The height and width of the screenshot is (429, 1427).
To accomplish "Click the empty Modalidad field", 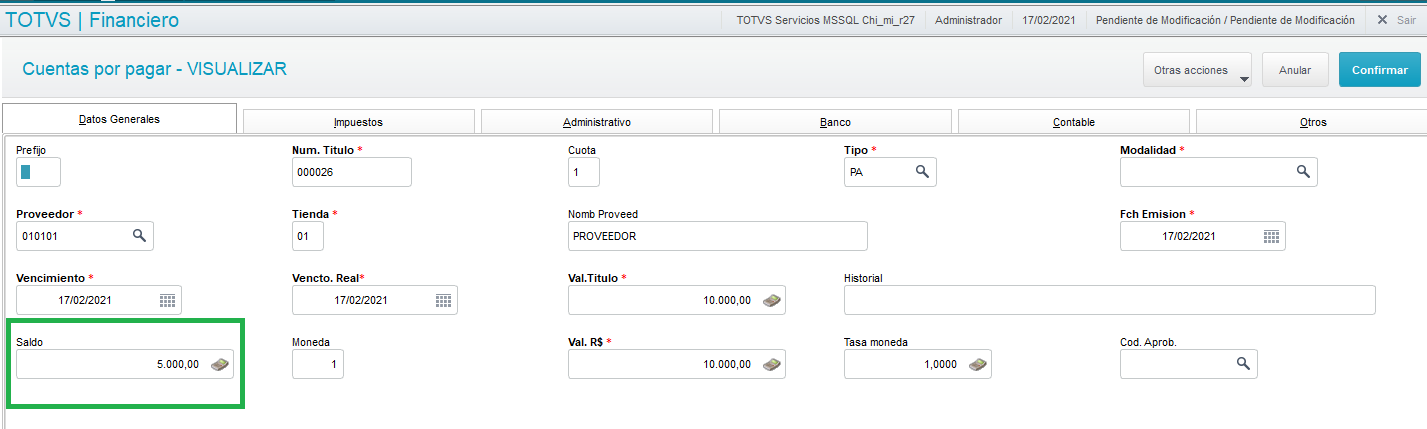I will pyautogui.click(x=1218, y=172).
